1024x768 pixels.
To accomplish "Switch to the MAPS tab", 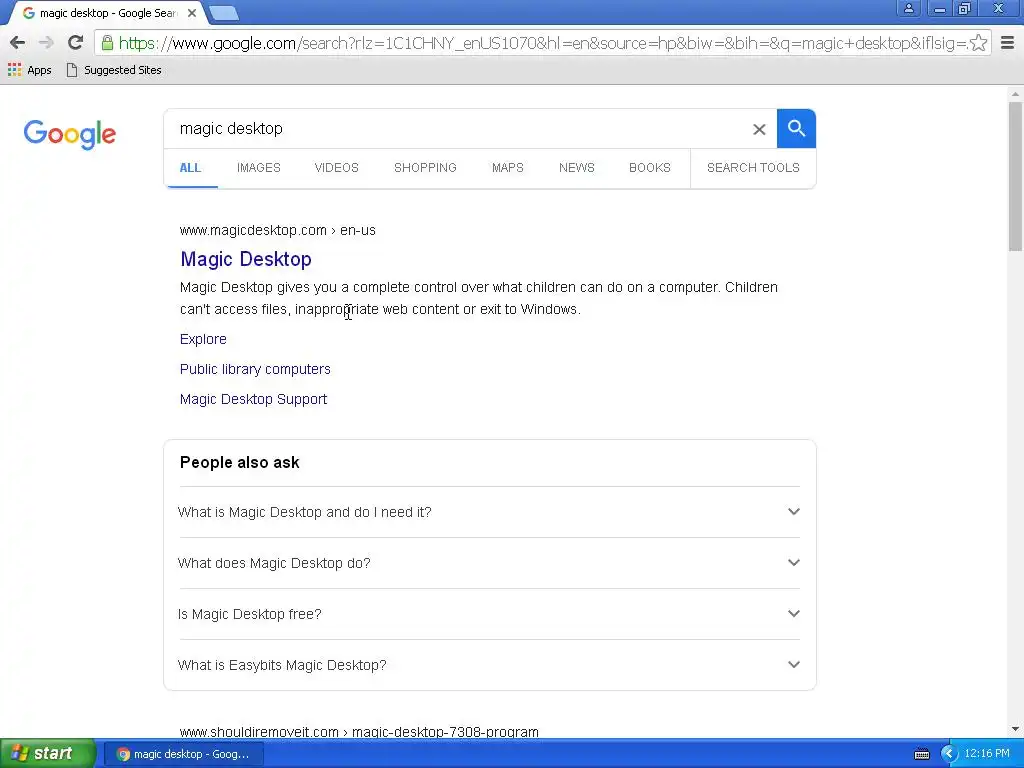I will pyautogui.click(x=507, y=168).
